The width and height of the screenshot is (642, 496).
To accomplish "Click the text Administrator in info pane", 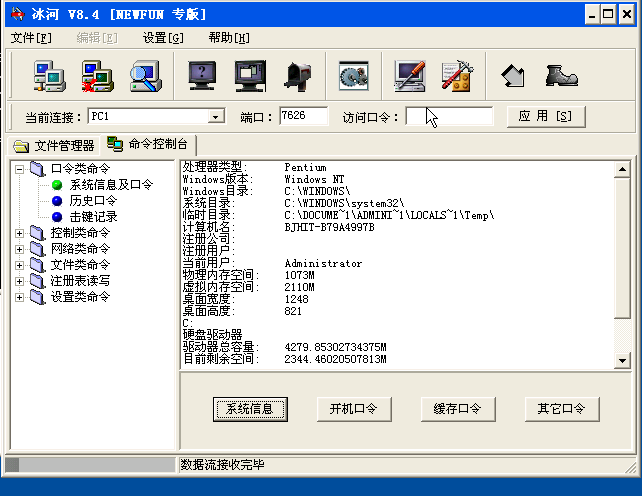I will tap(323, 263).
